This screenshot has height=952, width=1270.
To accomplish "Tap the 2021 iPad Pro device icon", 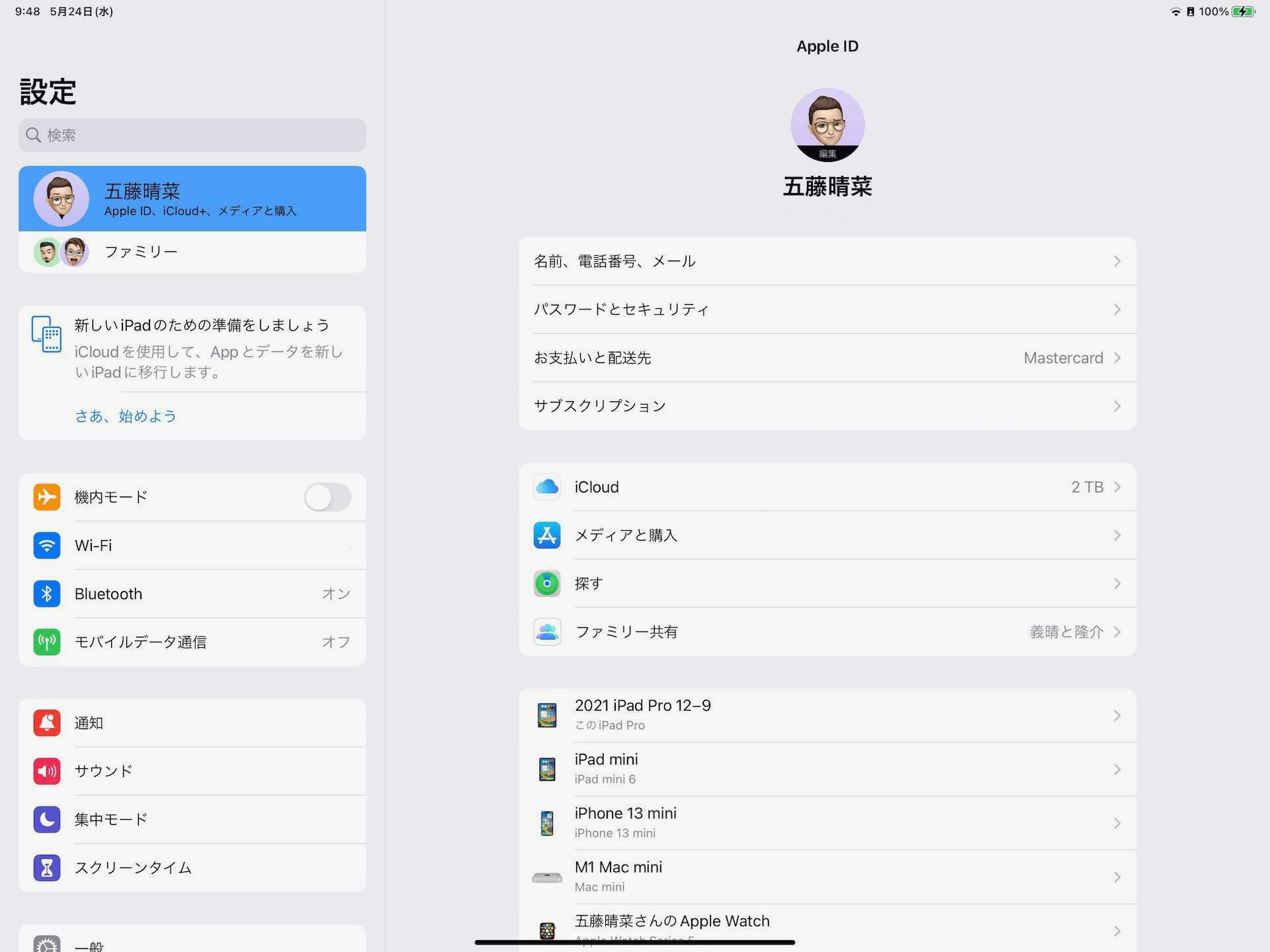I will tap(547, 715).
